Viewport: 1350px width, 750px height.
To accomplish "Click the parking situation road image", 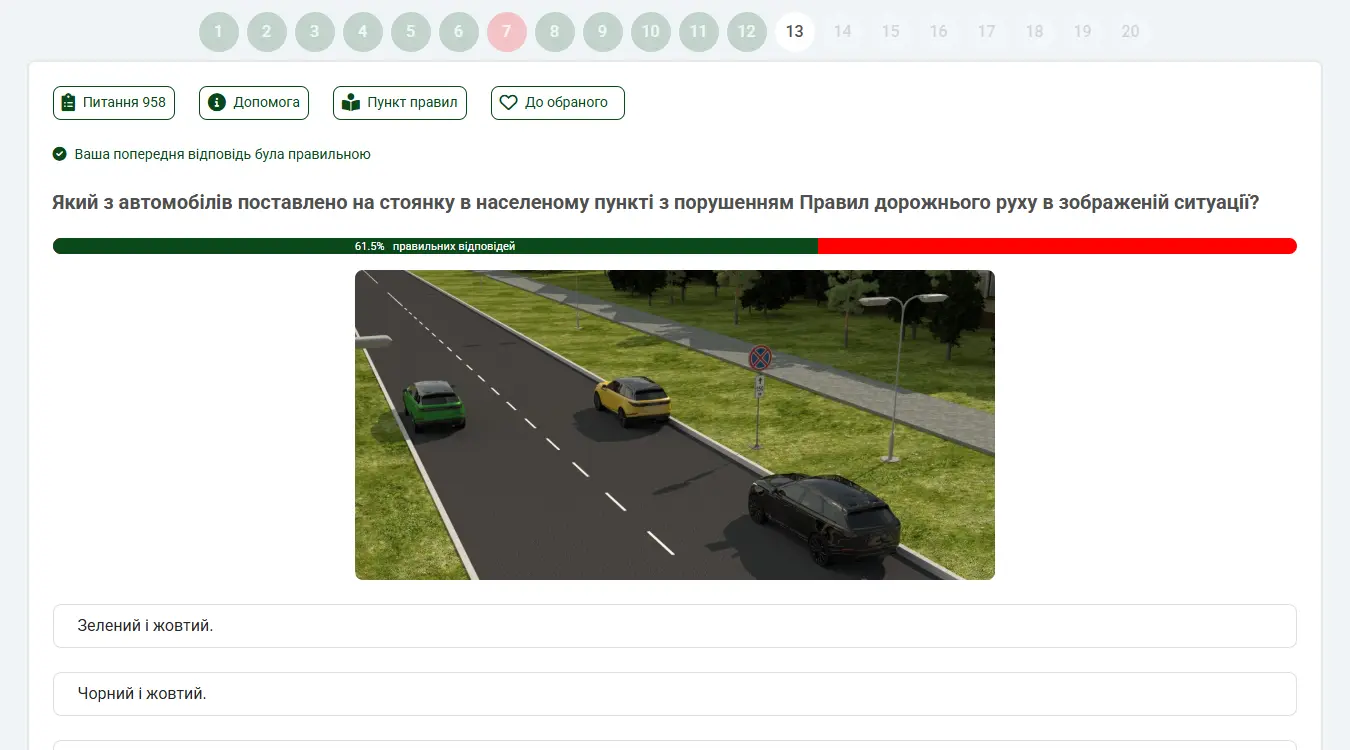I will [674, 425].
